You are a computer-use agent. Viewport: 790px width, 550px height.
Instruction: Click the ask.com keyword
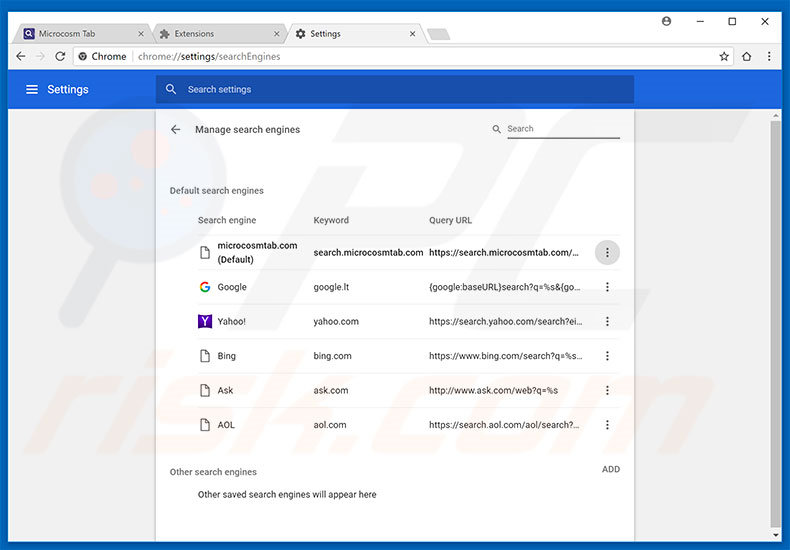tap(331, 390)
